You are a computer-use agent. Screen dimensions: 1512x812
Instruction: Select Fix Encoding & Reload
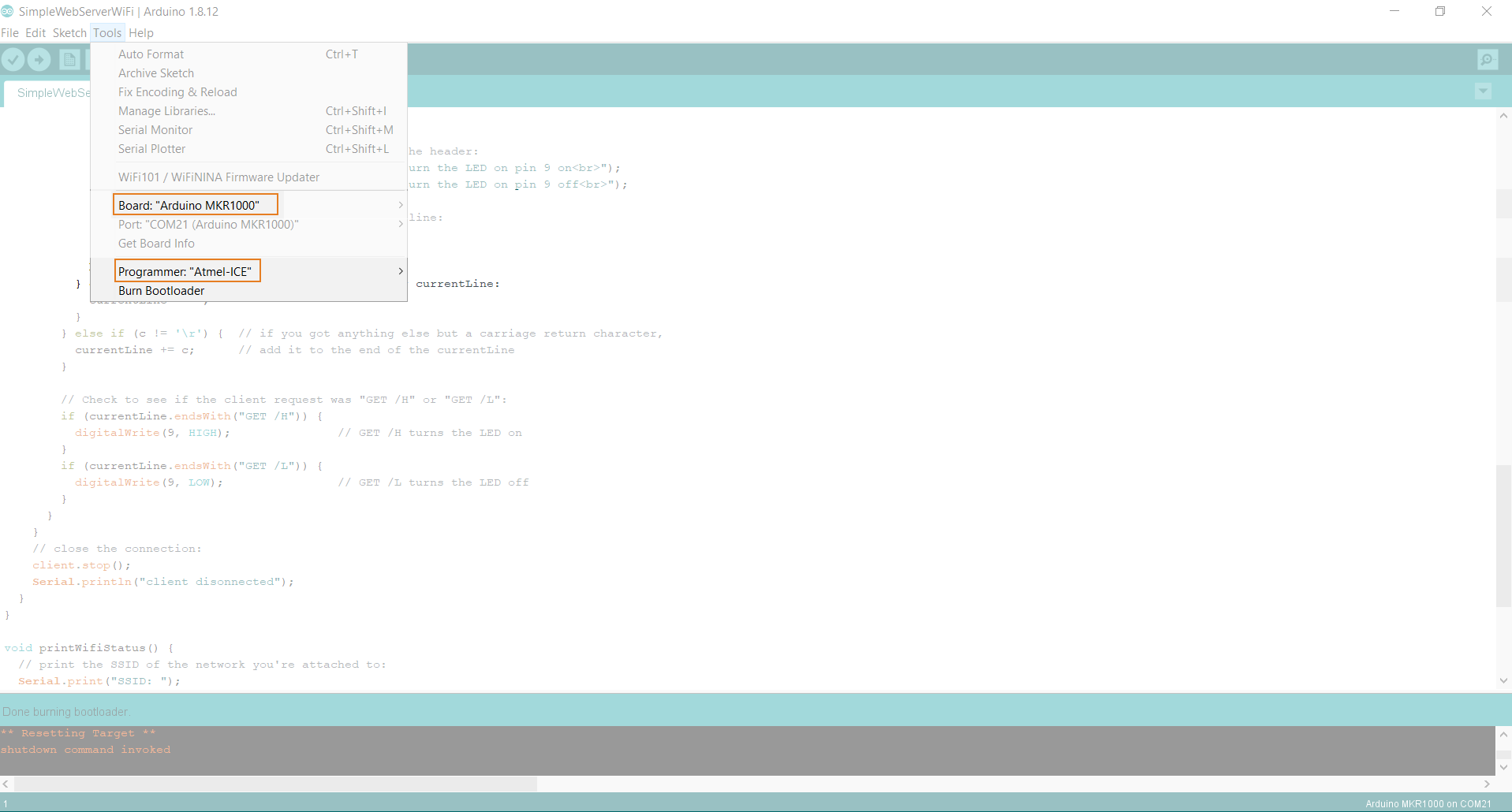[177, 92]
